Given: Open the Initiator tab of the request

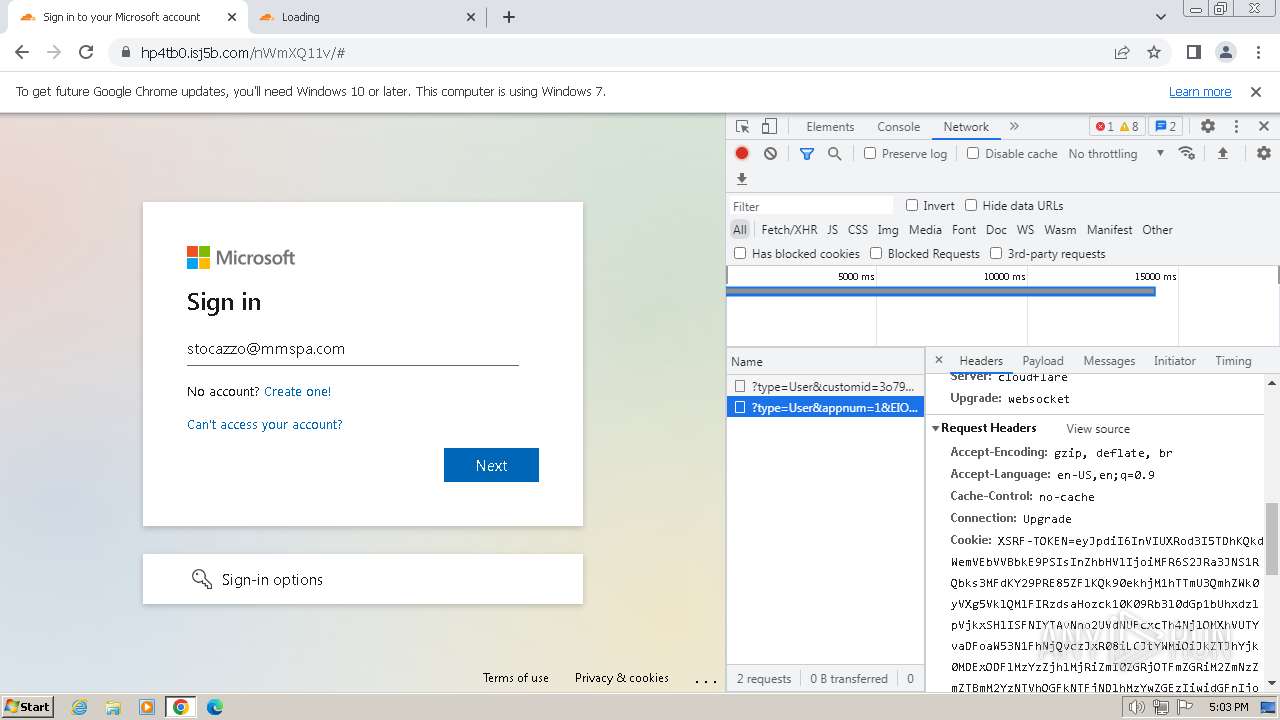Looking at the screenshot, I should [x=1174, y=361].
